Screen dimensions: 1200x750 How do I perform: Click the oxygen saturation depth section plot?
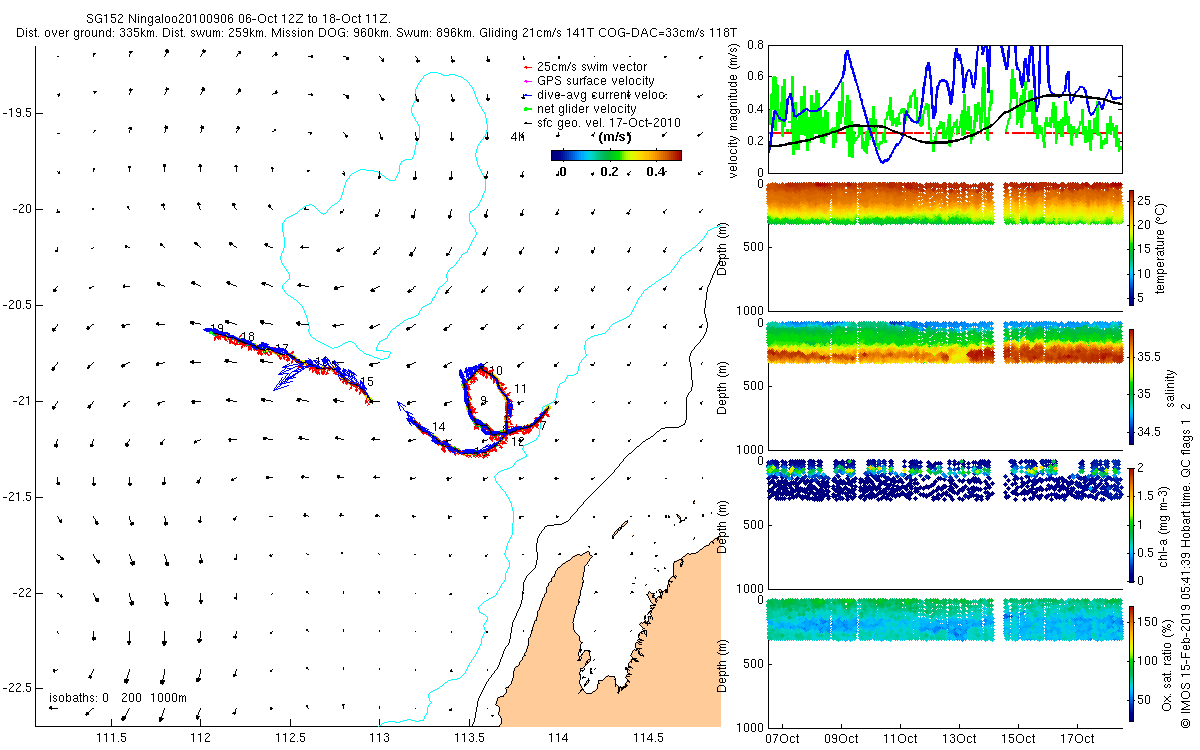943,663
